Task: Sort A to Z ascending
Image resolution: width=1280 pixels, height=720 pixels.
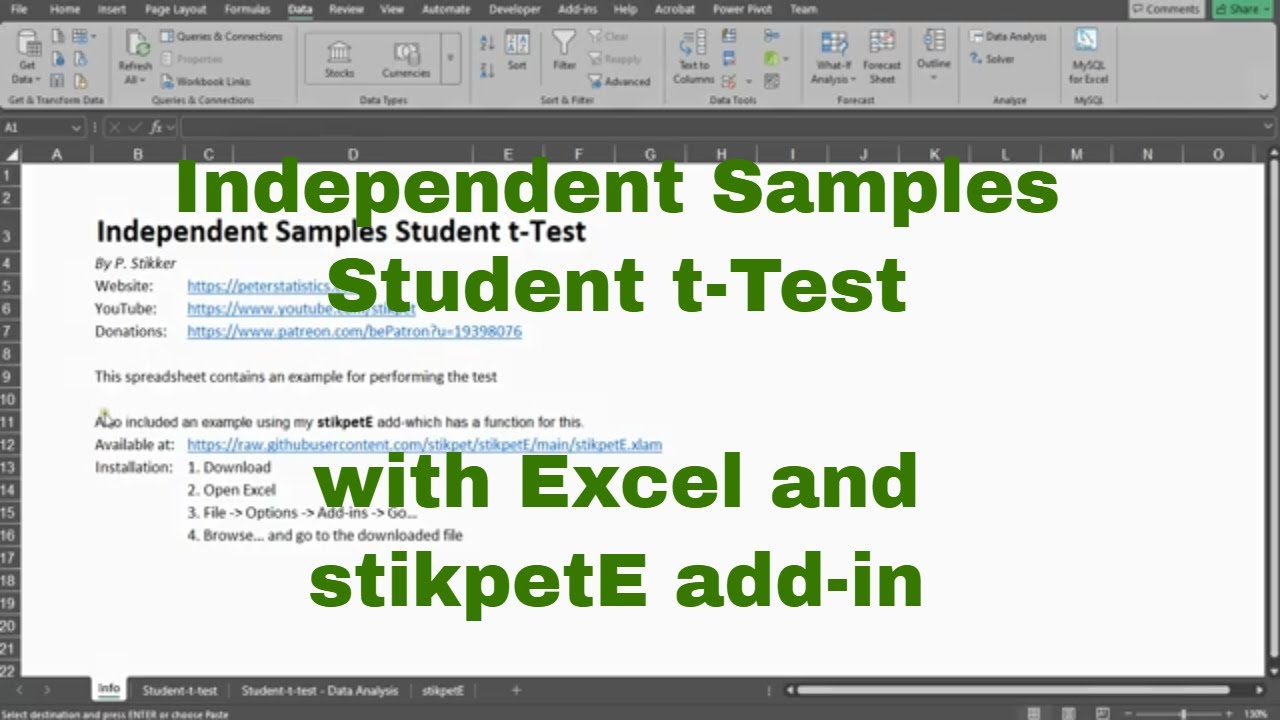Action: tap(487, 43)
